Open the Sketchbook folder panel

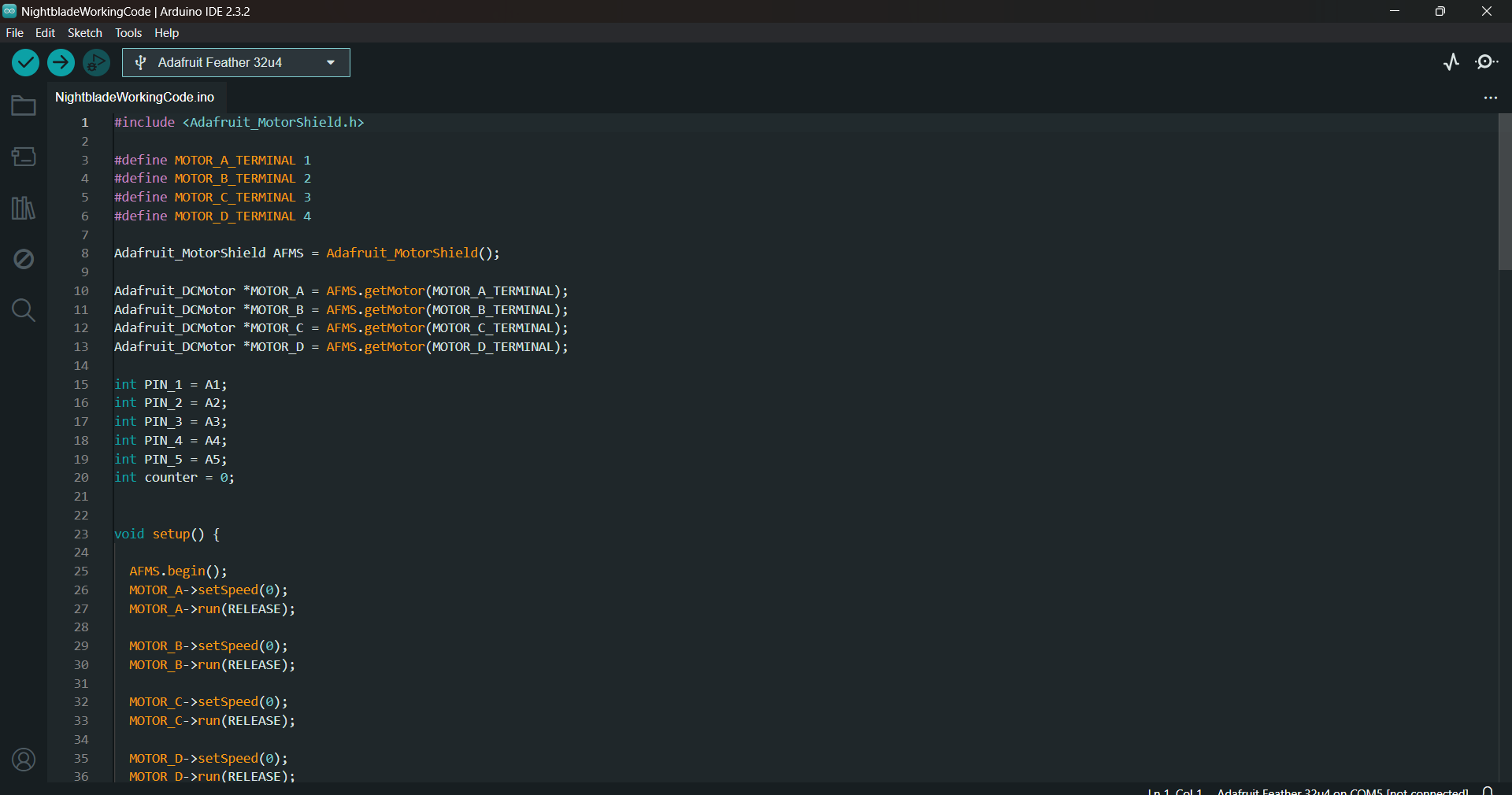tap(24, 105)
